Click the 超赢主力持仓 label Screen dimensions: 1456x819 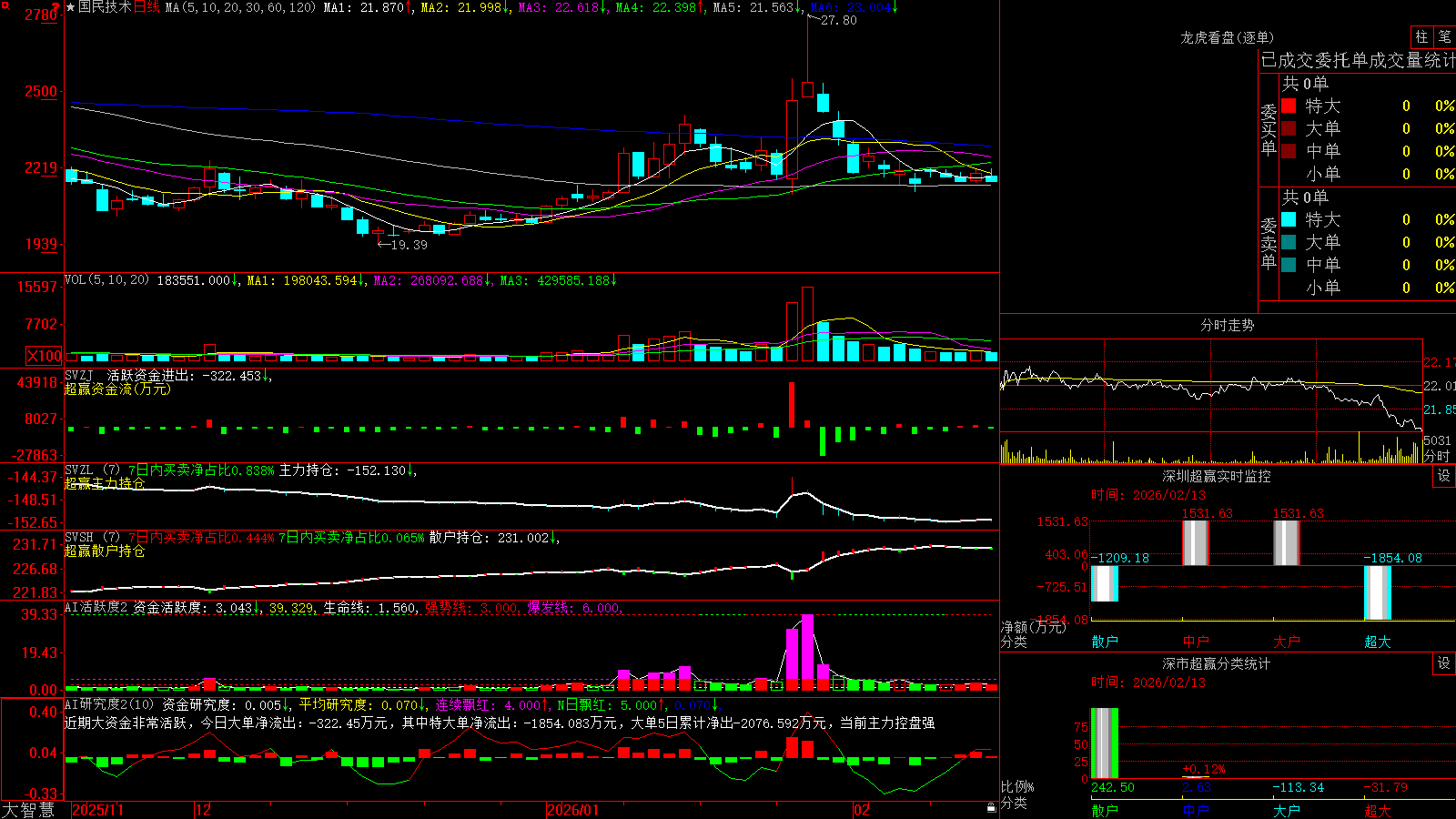tap(105, 483)
